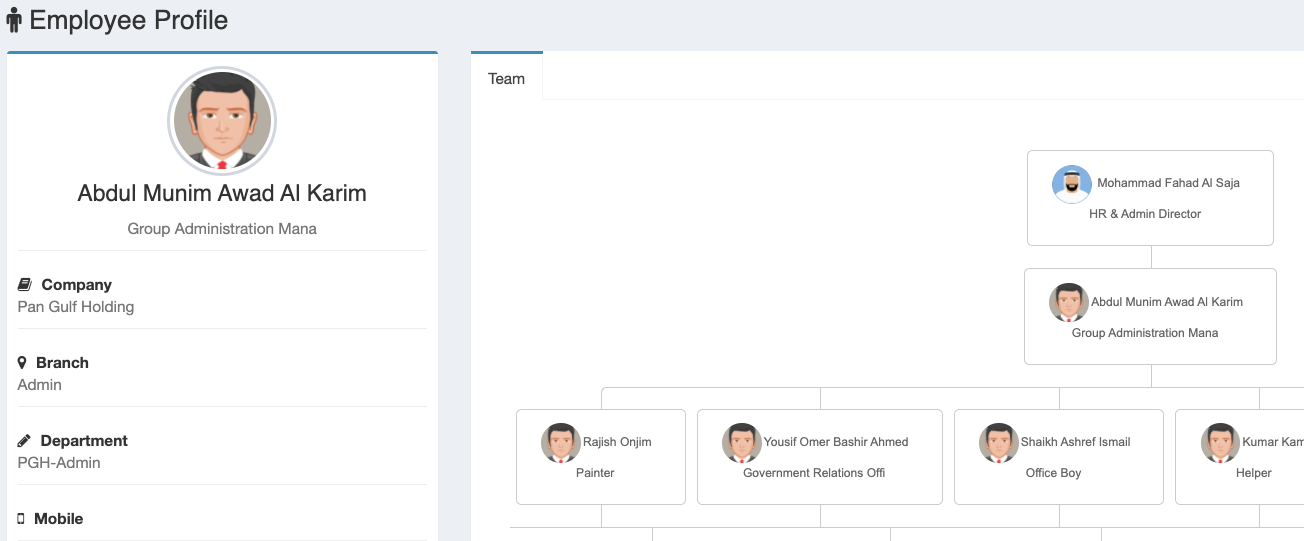Click avatar in Group Administration org chart node

pyautogui.click(x=1069, y=302)
